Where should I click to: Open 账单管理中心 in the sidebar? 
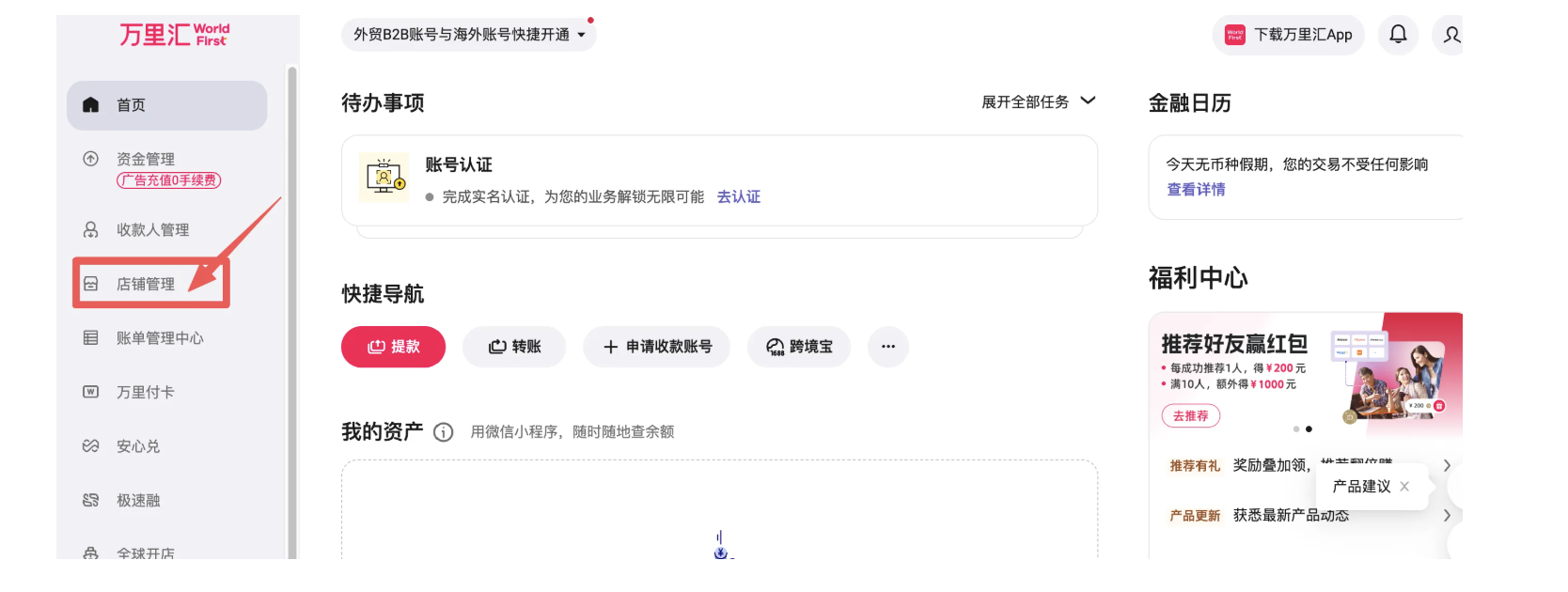[x=160, y=338]
